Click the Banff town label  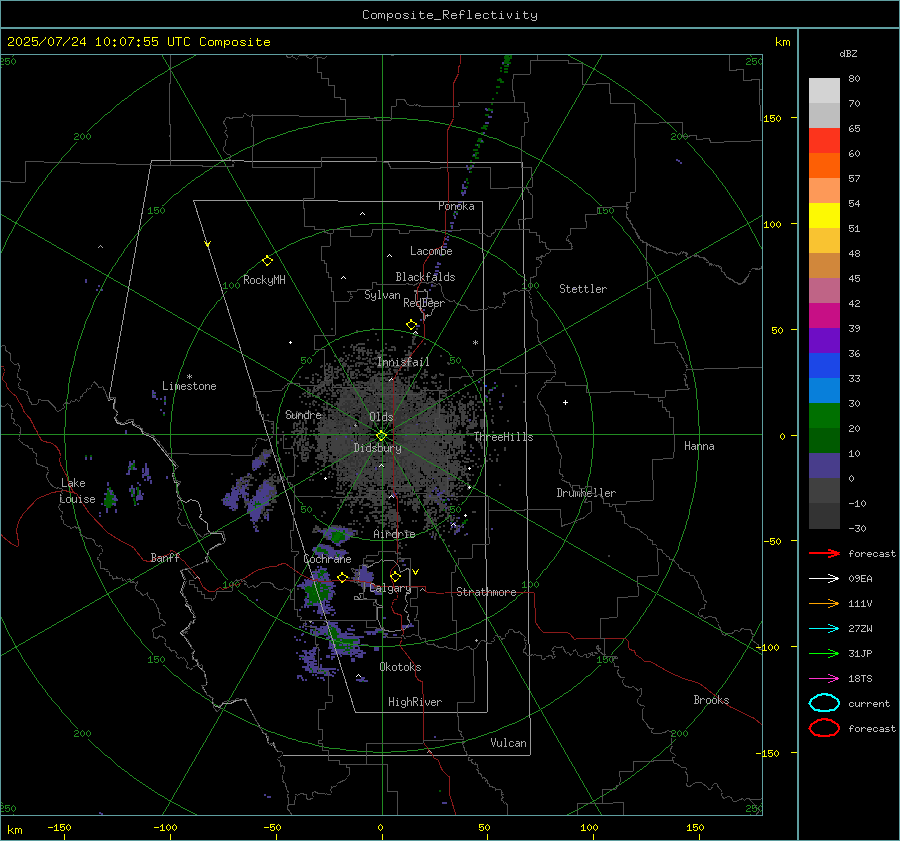[x=165, y=557]
